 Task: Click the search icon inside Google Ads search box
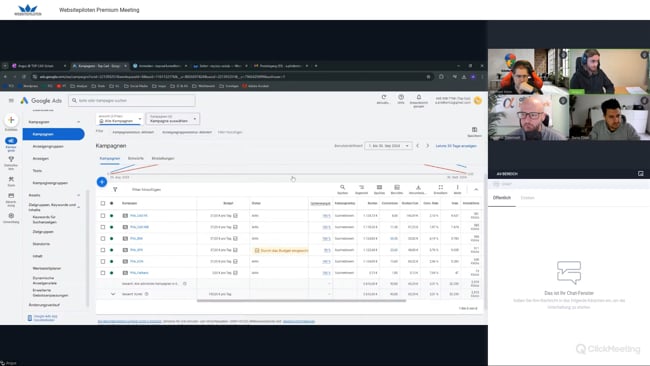[75, 100]
